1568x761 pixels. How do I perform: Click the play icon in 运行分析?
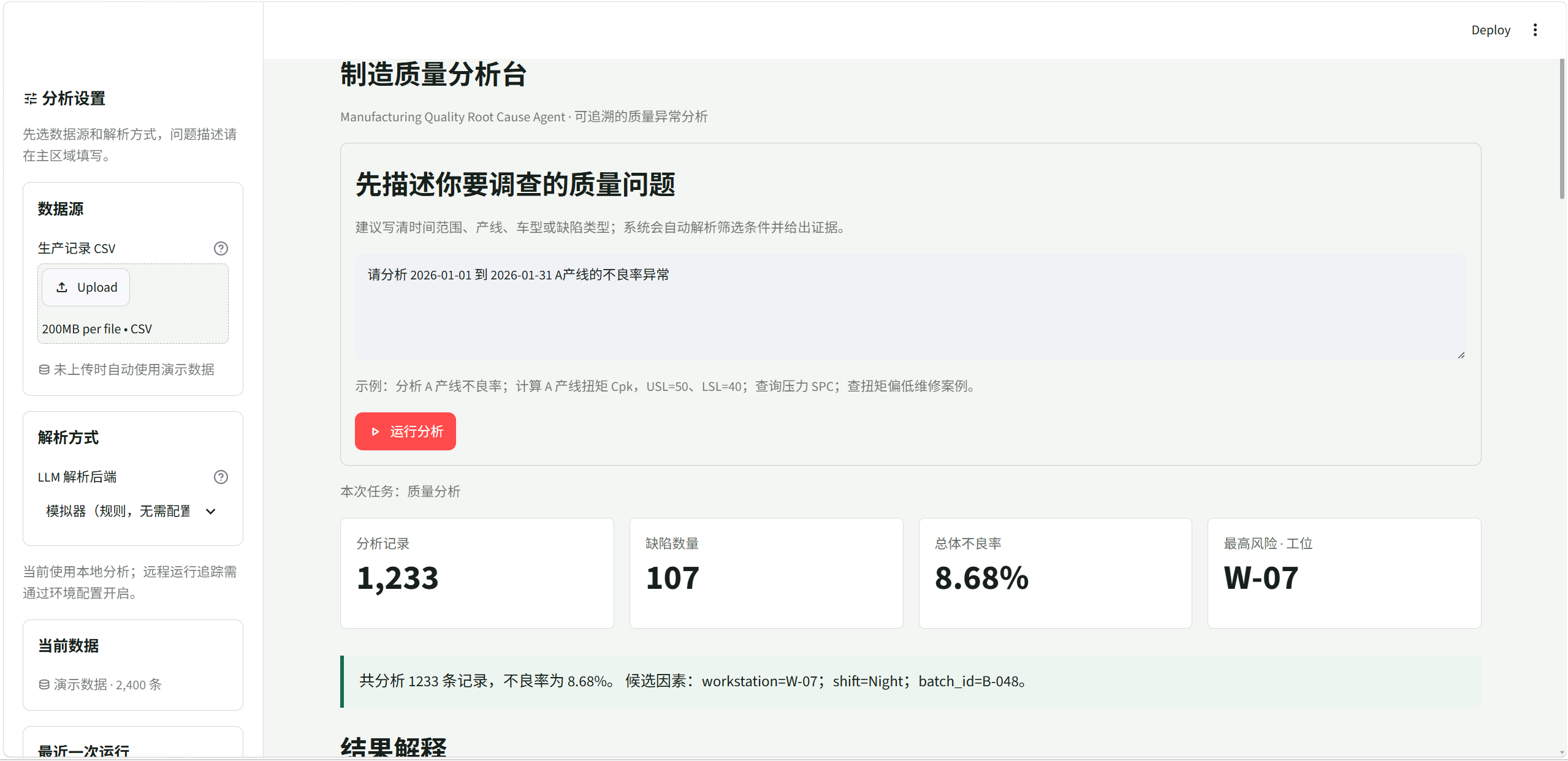pos(375,432)
